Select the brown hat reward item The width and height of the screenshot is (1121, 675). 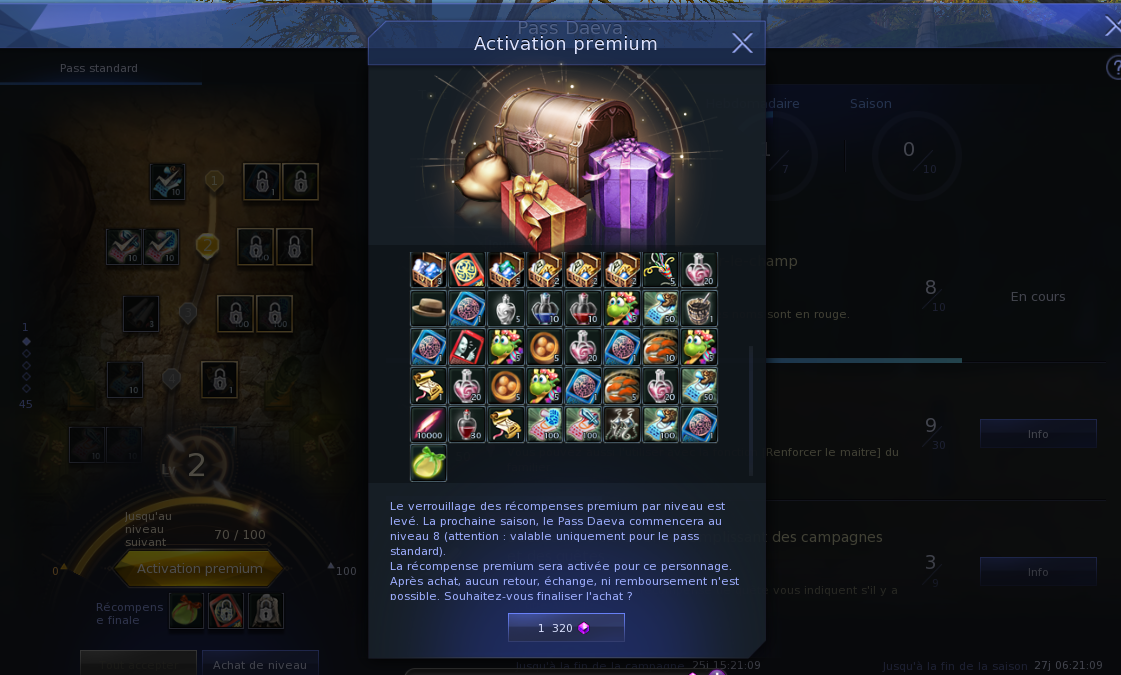[428, 308]
